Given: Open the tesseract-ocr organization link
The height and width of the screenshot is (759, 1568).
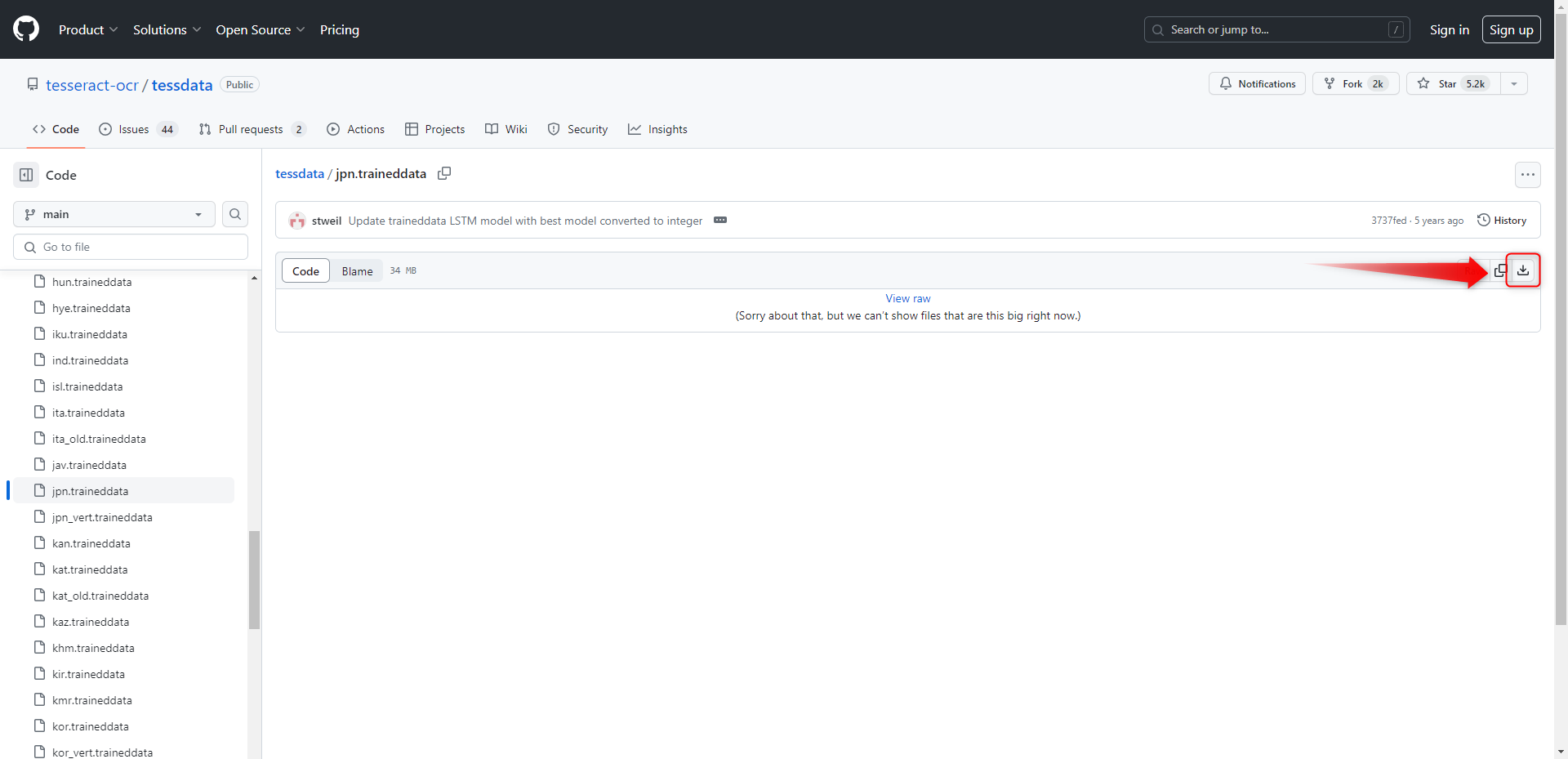Looking at the screenshot, I should (x=92, y=85).
